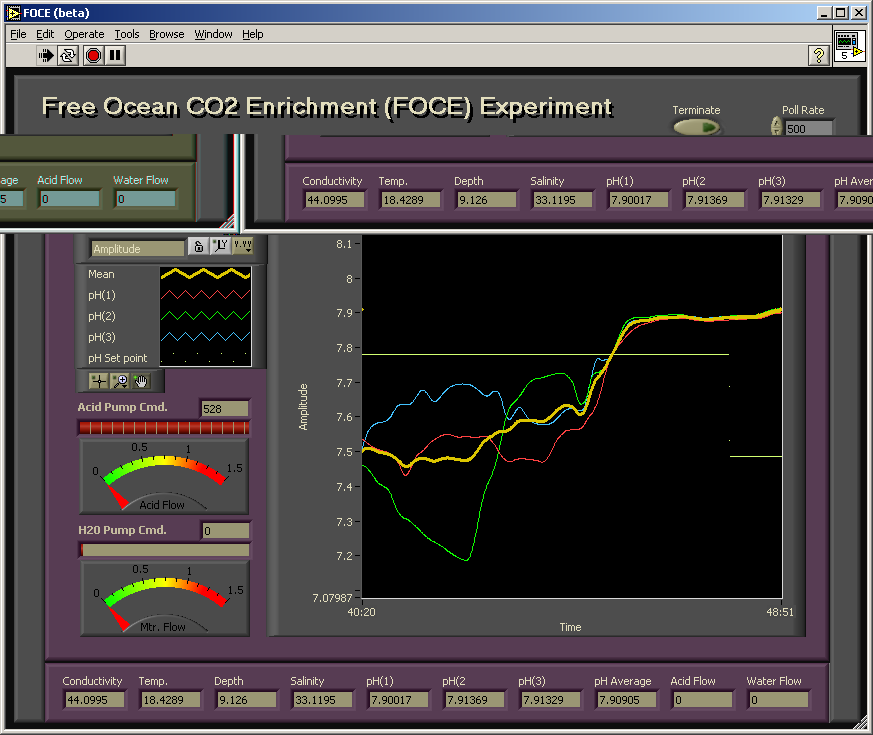Viewport: 873px width, 735px height.
Task: Open the Tools menu
Action: coord(127,34)
